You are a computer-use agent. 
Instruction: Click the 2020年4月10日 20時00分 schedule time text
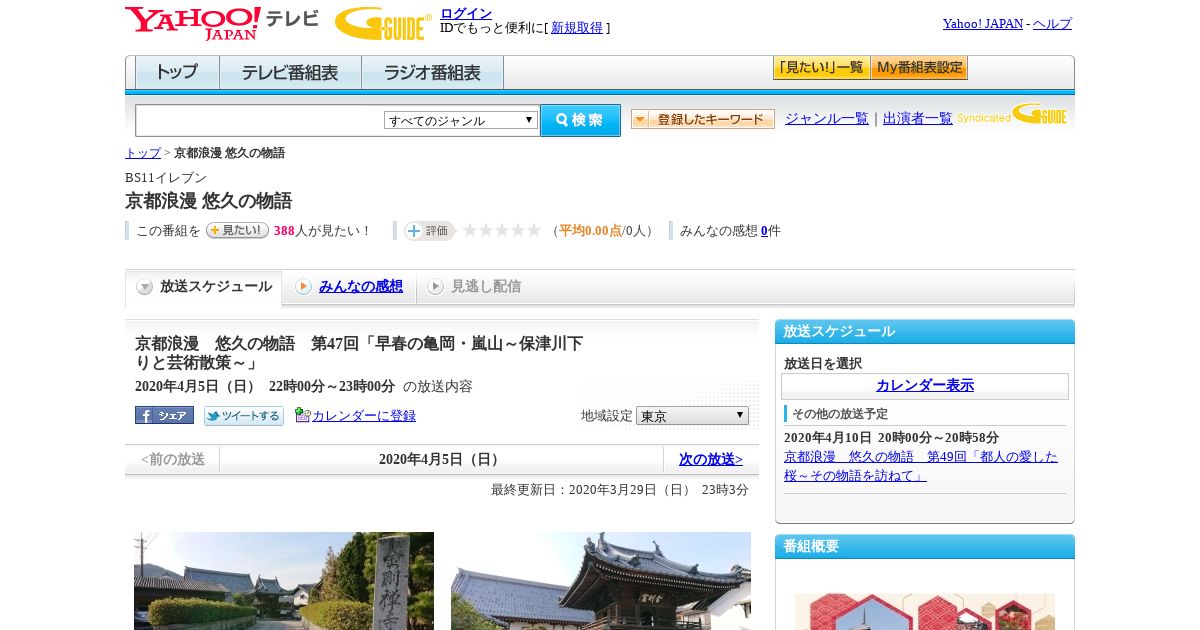point(891,437)
